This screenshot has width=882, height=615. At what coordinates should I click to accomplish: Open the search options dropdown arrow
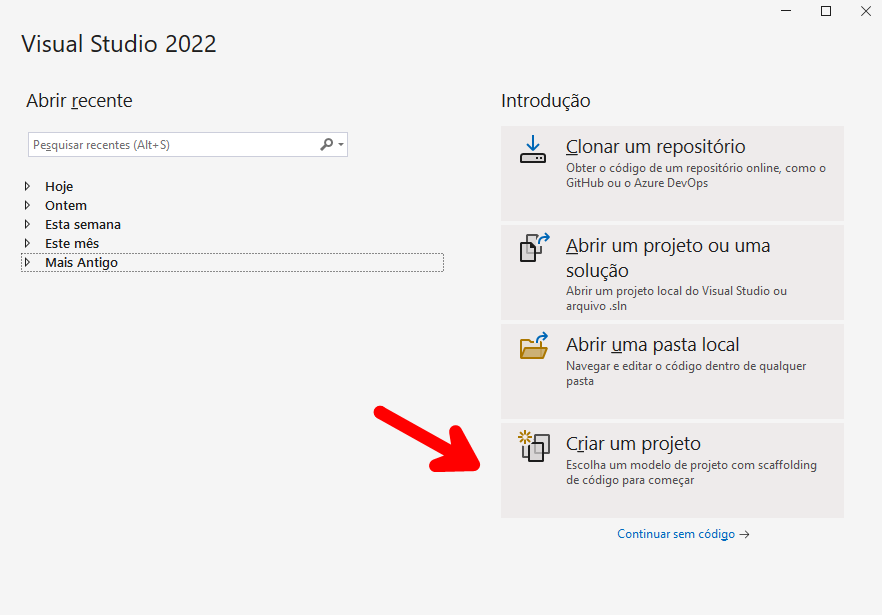[341, 145]
